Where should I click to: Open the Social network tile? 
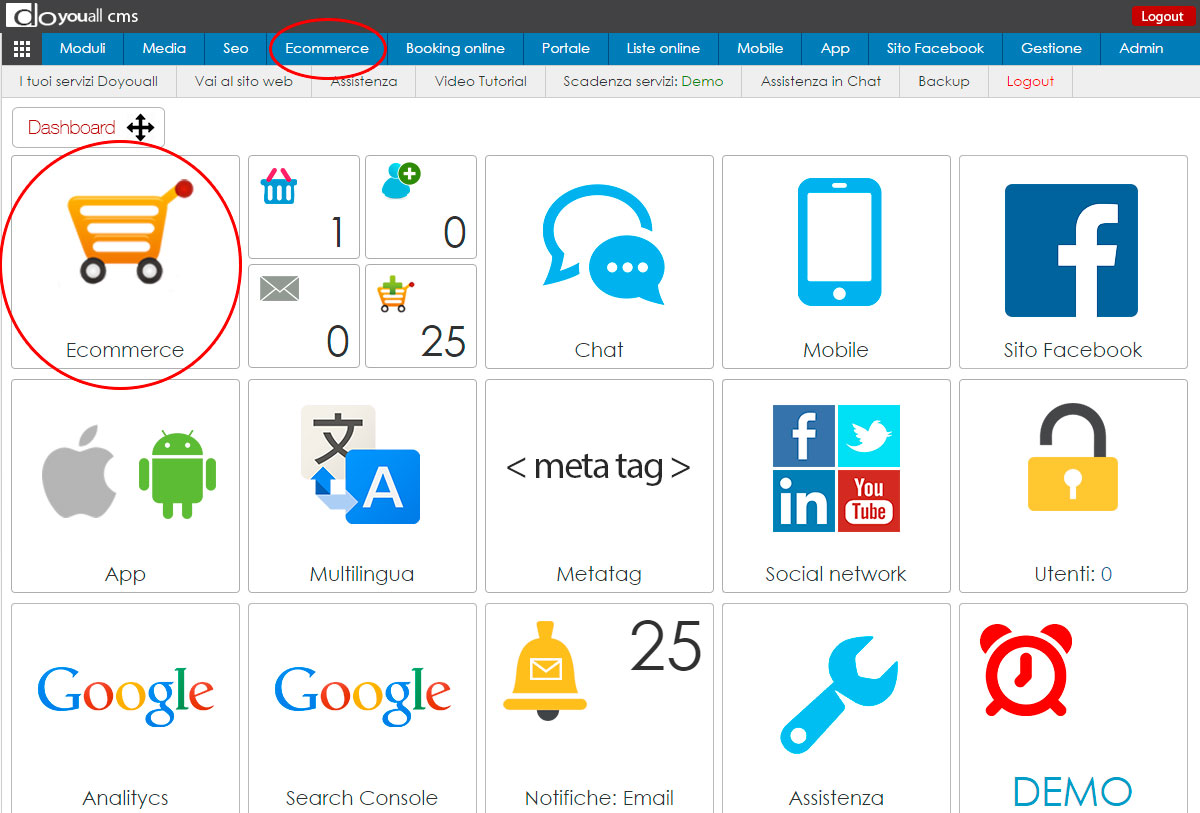click(836, 486)
